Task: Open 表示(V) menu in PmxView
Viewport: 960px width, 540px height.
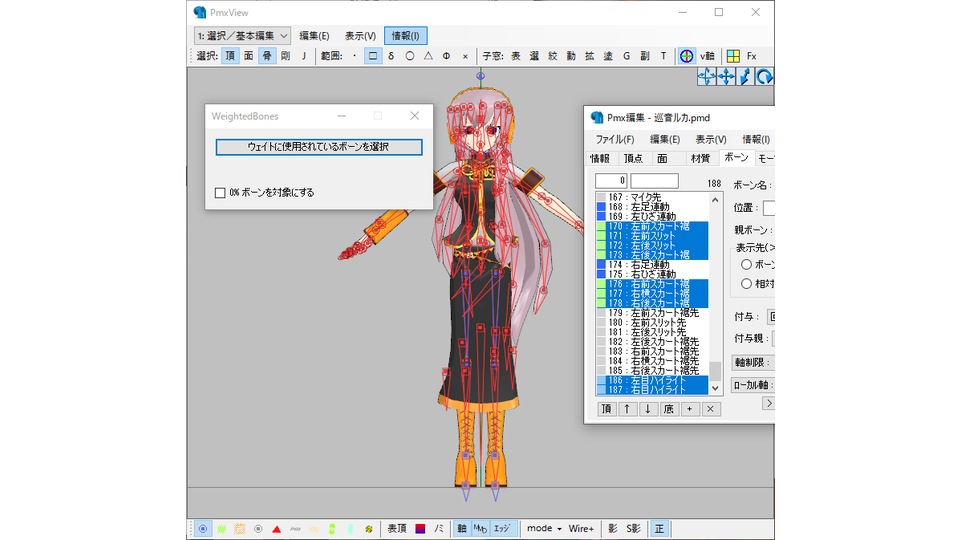Action: click(x=360, y=36)
